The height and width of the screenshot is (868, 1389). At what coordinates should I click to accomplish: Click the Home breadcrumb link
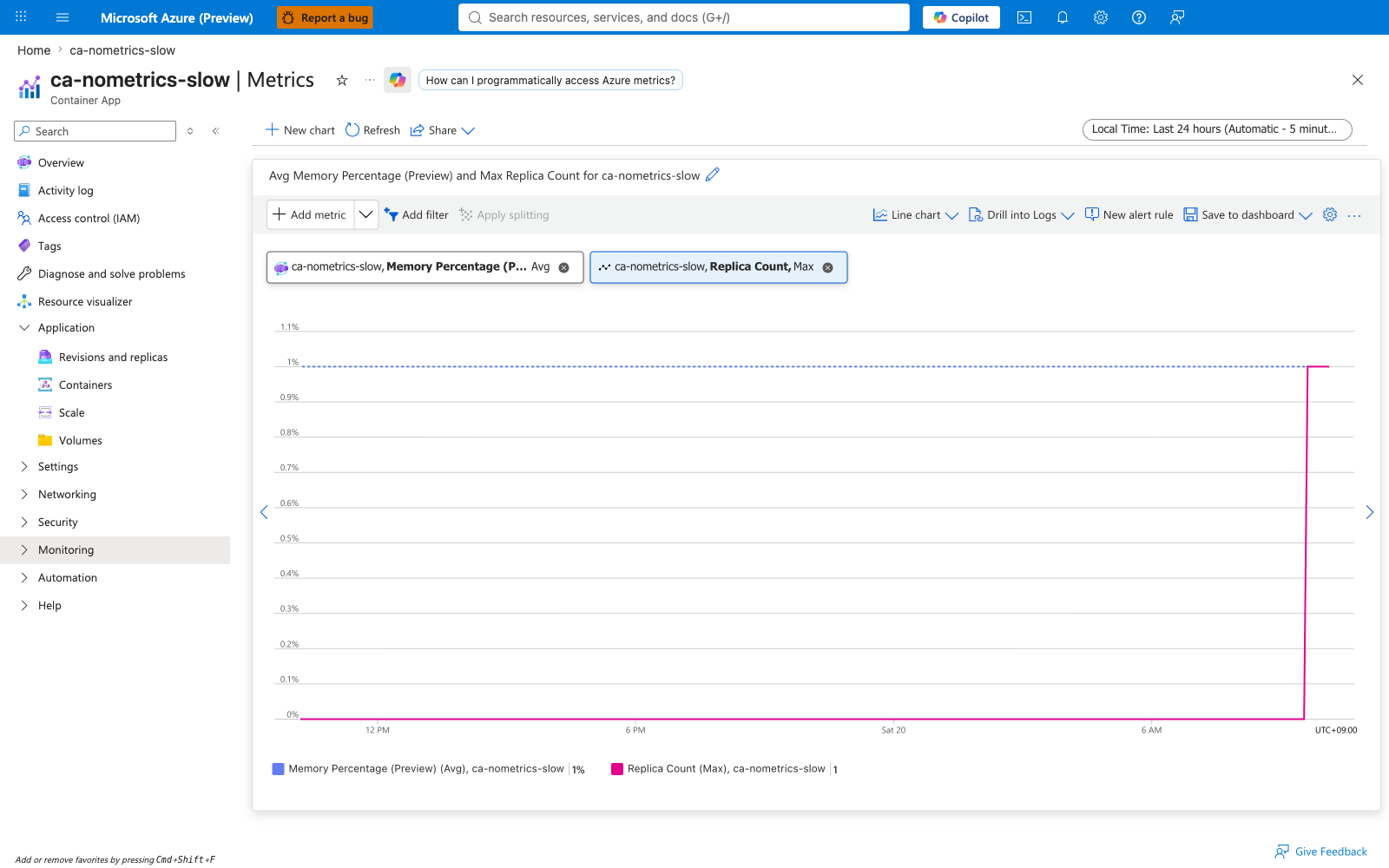pos(34,50)
